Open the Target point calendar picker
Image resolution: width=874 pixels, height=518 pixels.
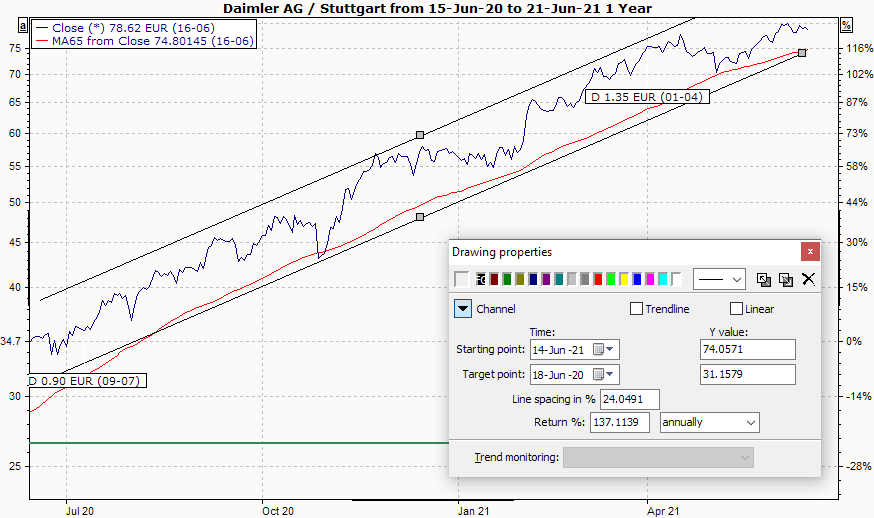(605, 374)
